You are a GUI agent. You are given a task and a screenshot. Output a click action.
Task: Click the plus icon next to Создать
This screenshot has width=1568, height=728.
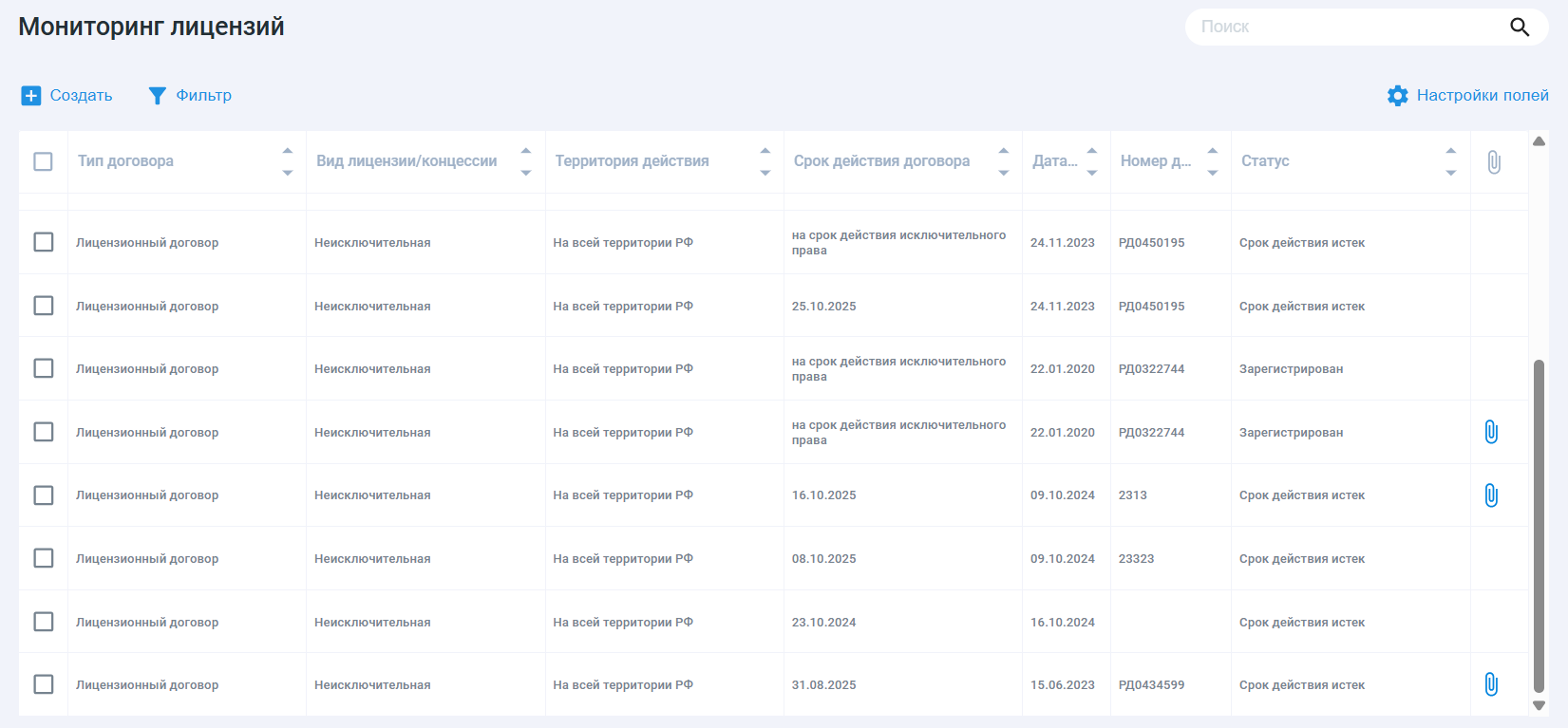(x=31, y=96)
